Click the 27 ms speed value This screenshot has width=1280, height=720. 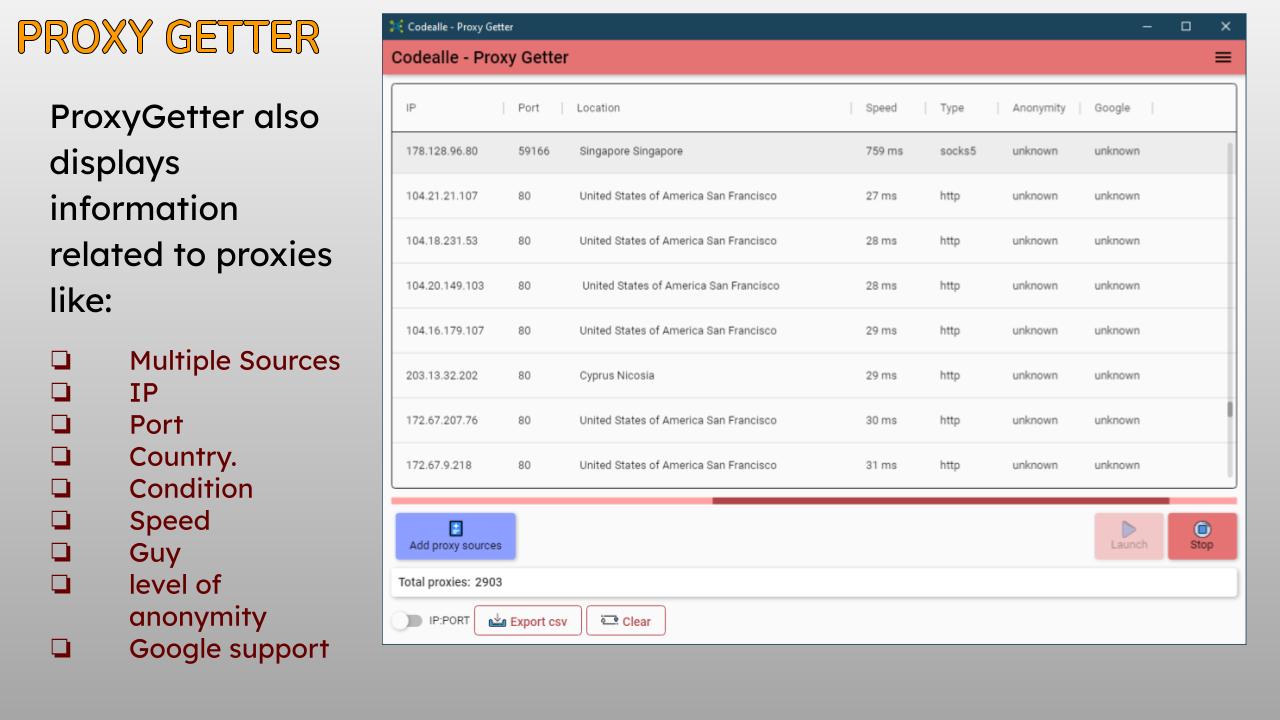coord(881,196)
